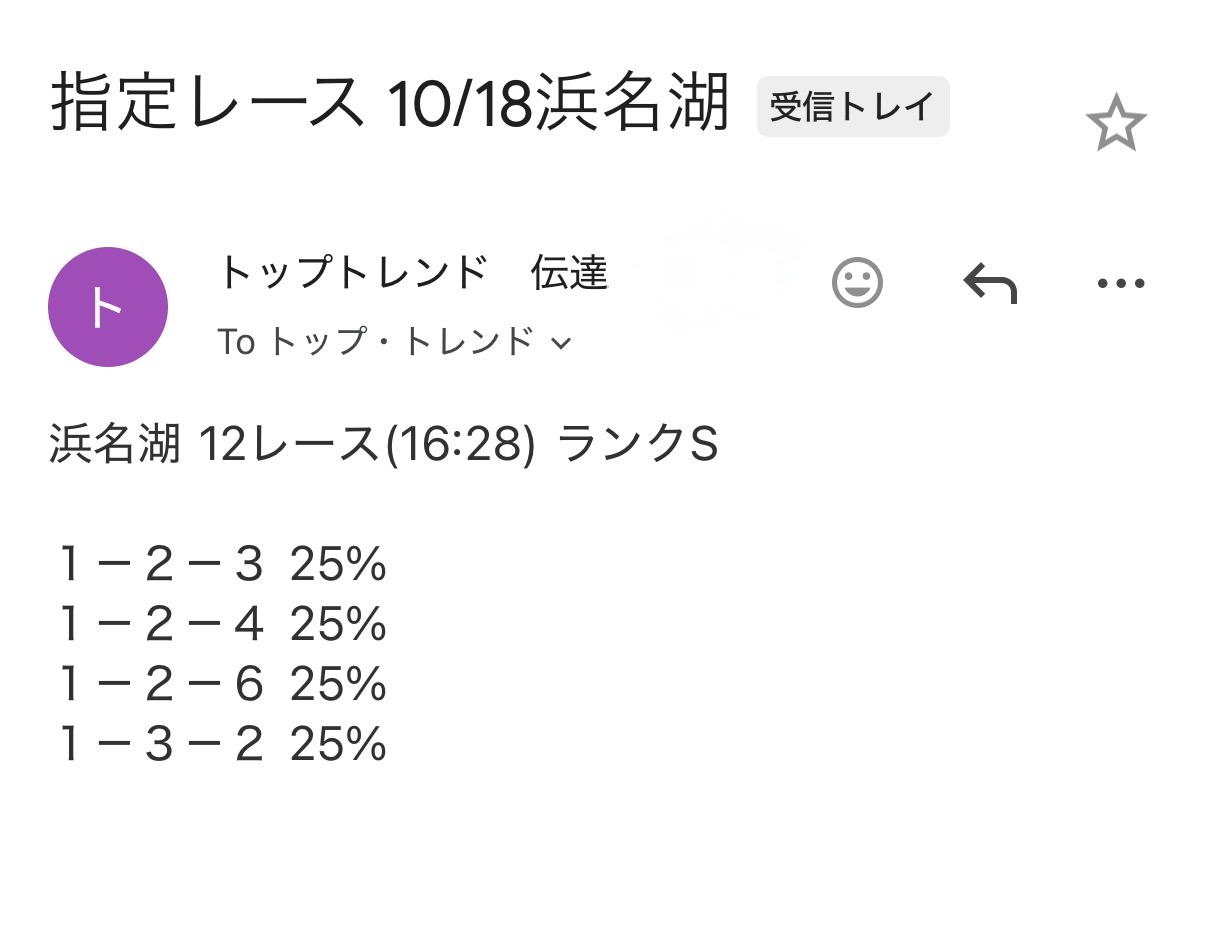Click the 1－2－6 prediction line

click(161, 686)
